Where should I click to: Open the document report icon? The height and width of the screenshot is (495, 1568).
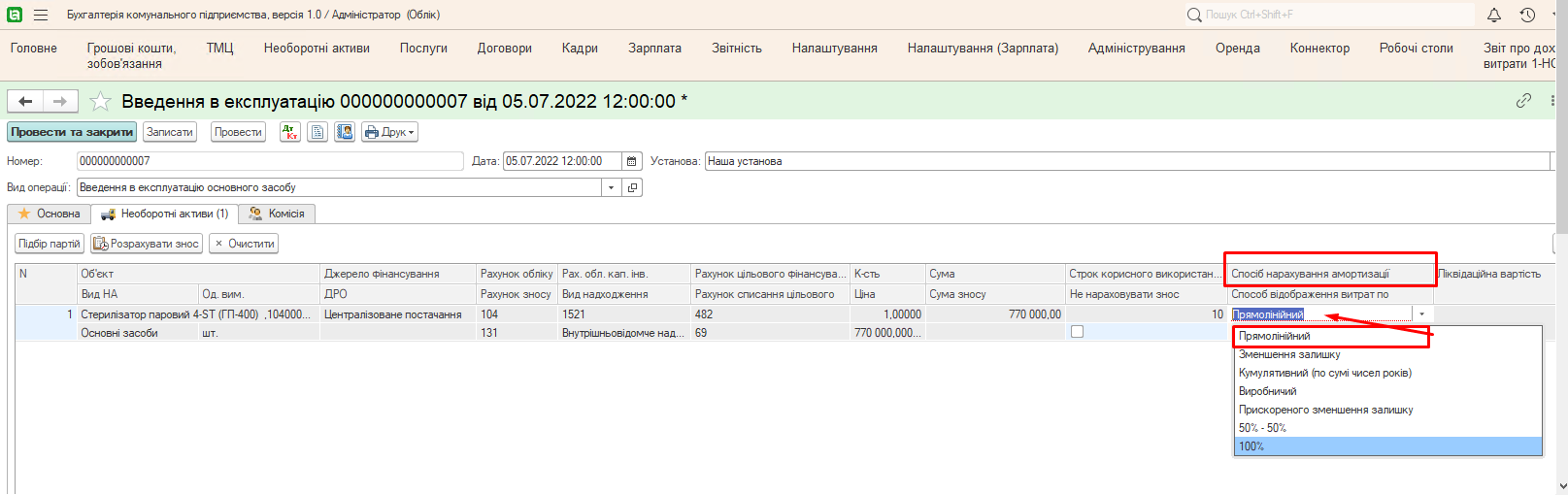pos(317,132)
